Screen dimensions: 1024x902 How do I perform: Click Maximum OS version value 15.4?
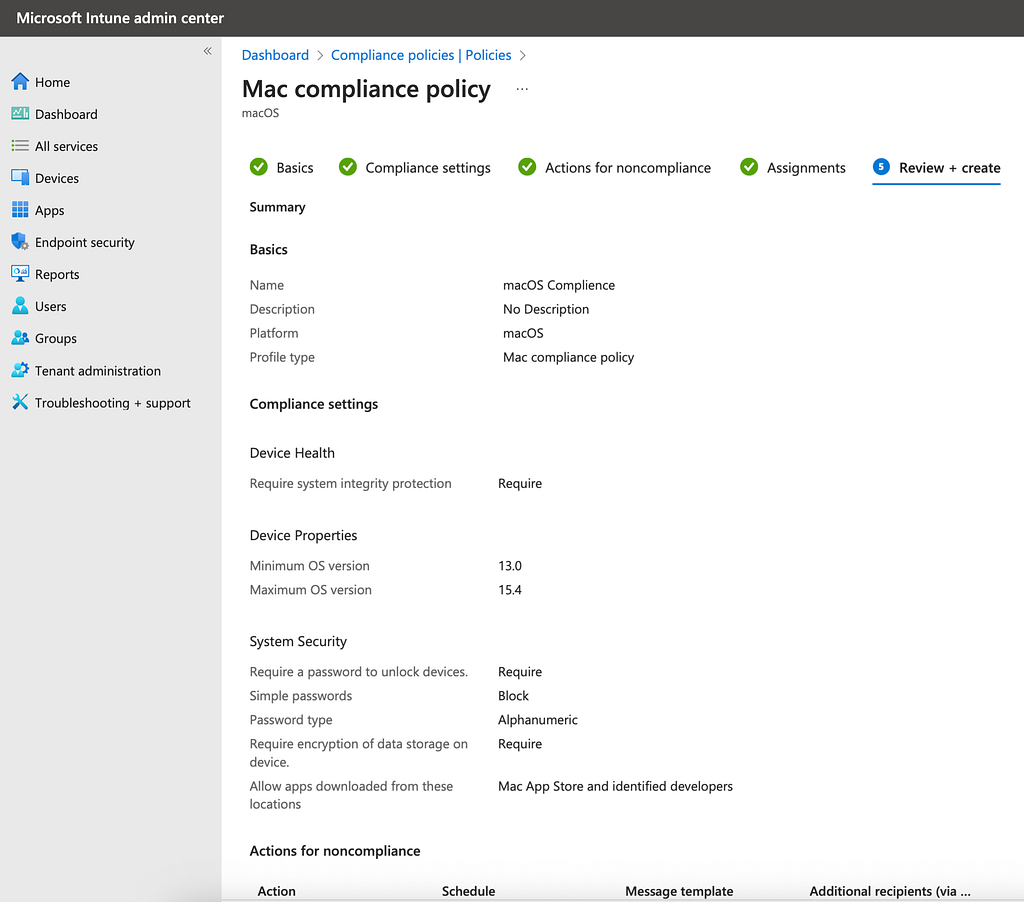[510, 590]
